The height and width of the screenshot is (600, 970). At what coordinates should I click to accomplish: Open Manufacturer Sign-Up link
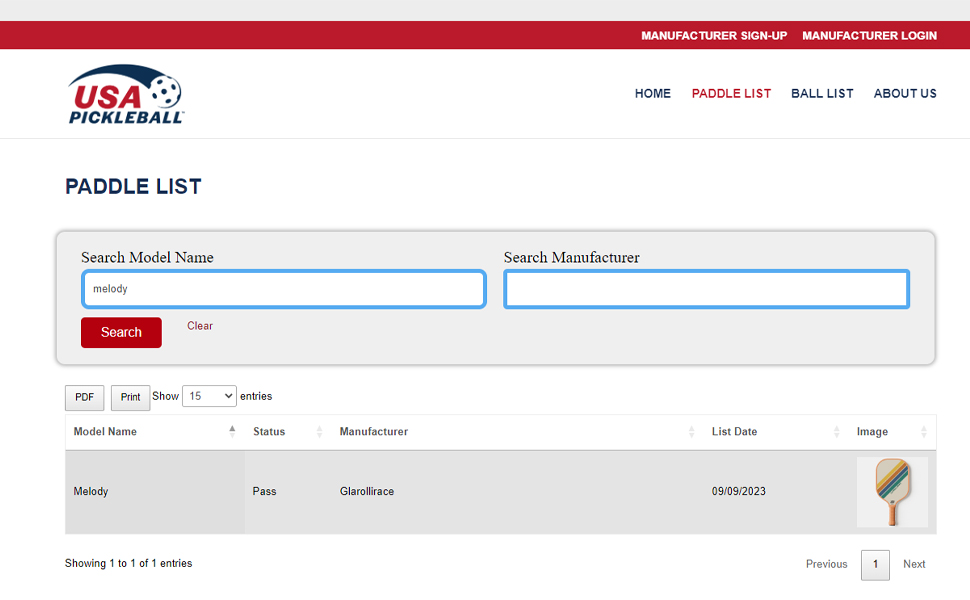click(x=714, y=36)
